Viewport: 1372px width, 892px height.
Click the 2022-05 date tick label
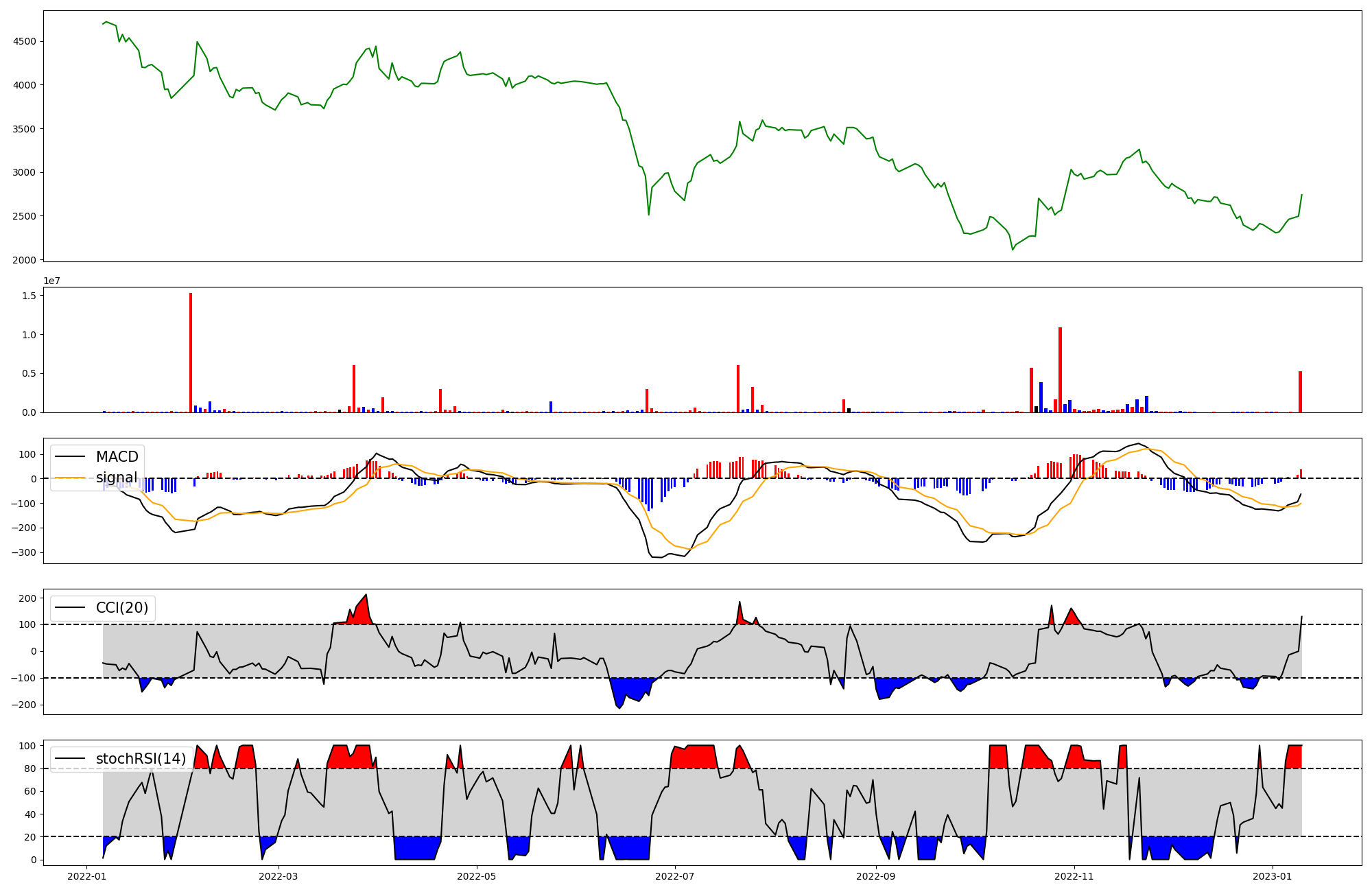pyautogui.click(x=476, y=876)
